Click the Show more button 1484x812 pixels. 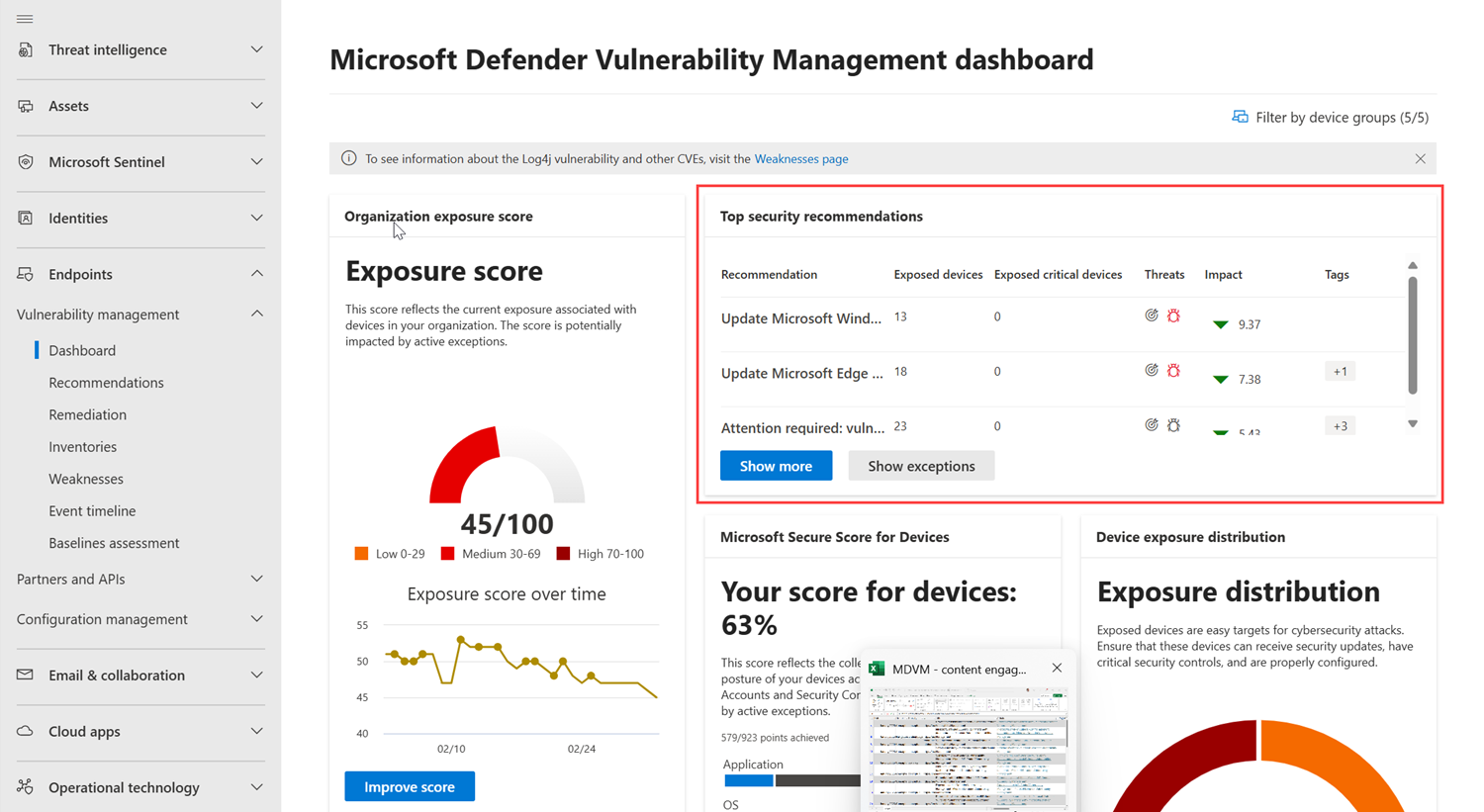tap(776, 466)
